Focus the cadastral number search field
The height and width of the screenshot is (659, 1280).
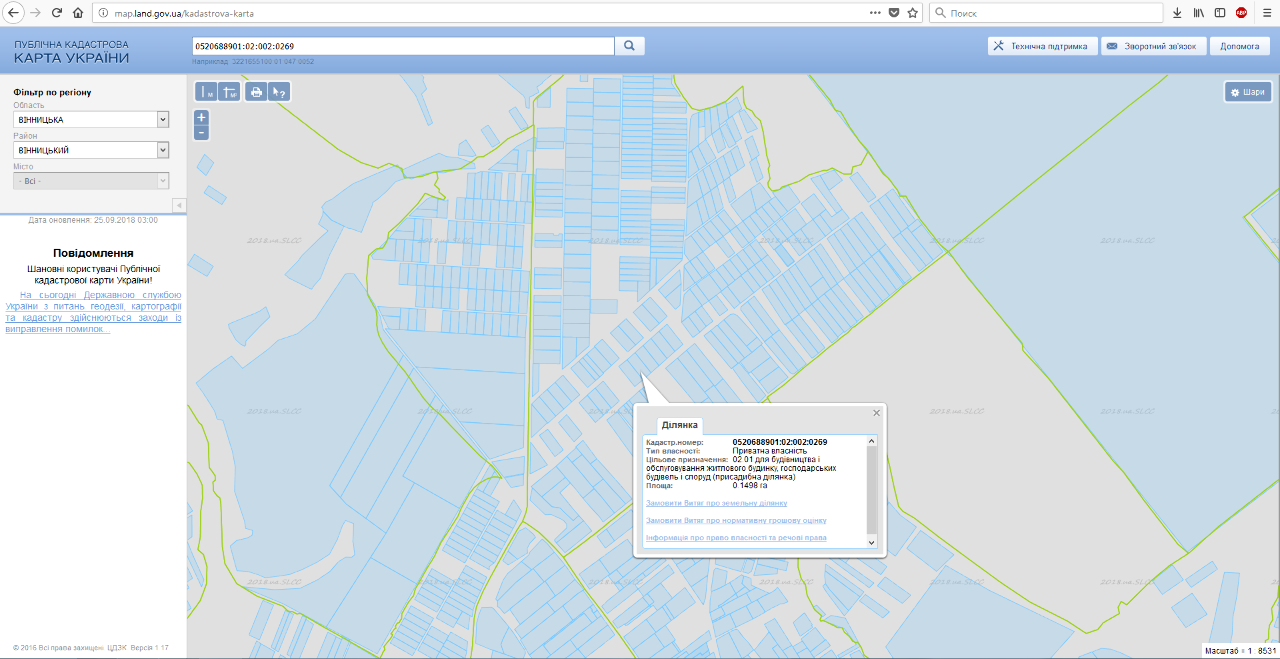click(402, 46)
